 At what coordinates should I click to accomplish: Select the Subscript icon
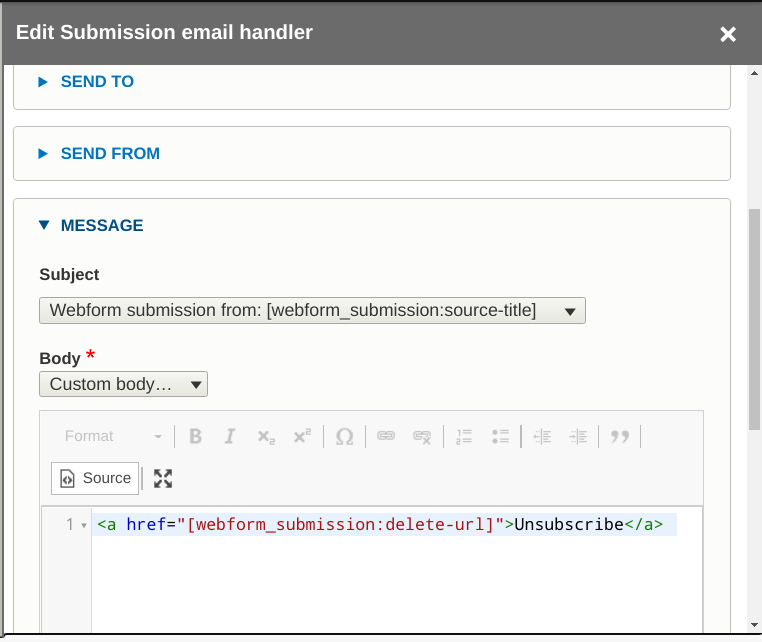point(266,436)
